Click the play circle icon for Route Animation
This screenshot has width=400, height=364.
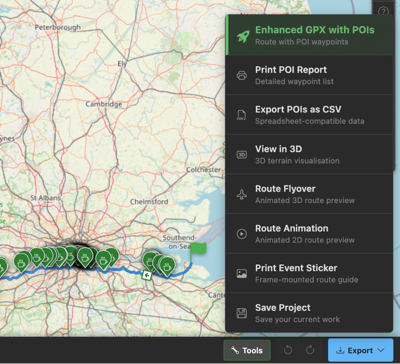242,234
